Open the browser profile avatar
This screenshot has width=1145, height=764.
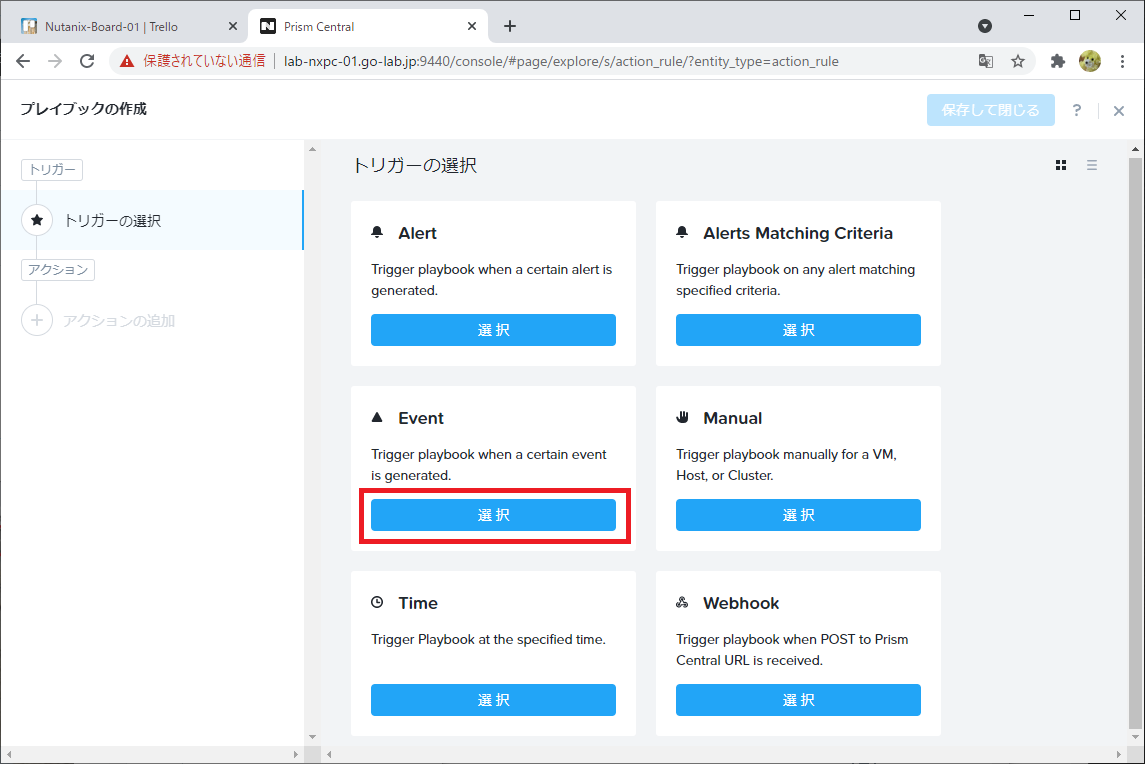pyautogui.click(x=1090, y=61)
